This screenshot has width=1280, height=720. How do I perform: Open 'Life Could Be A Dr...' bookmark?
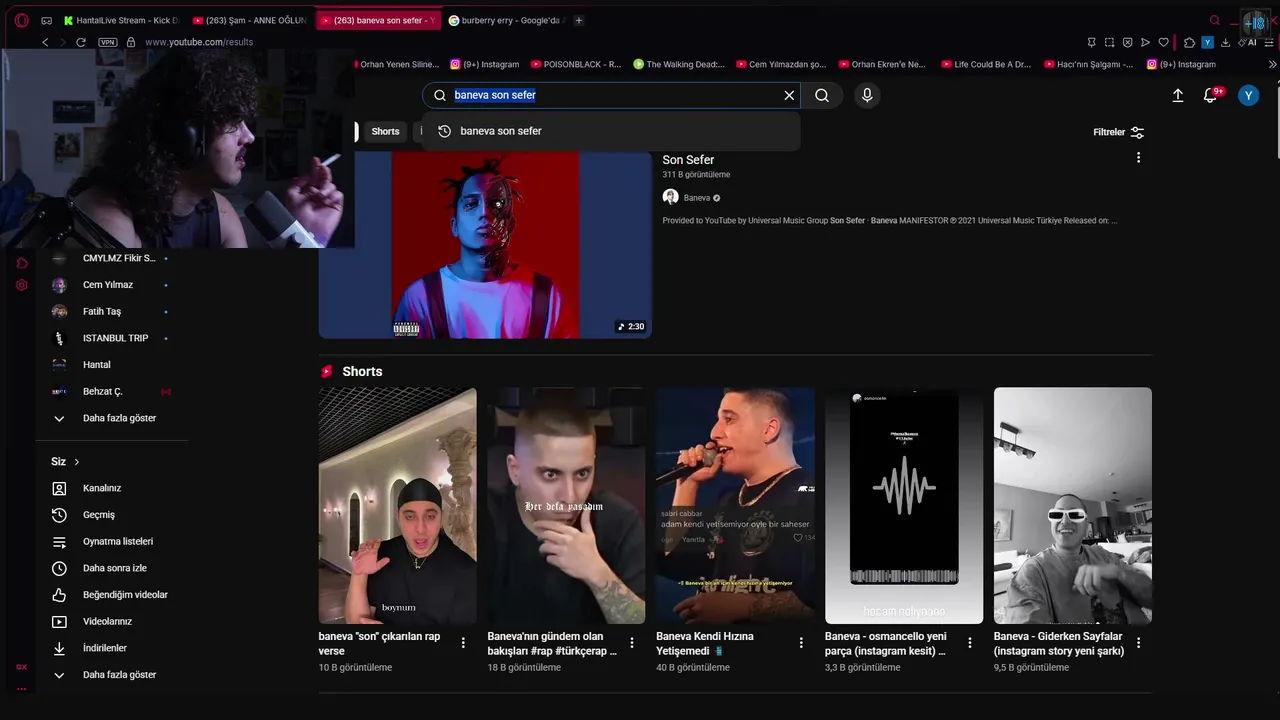pos(986,64)
